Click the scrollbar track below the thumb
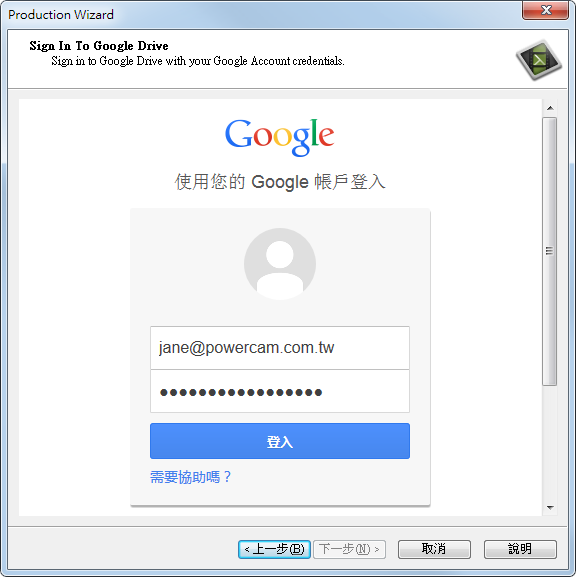 tap(550, 443)
